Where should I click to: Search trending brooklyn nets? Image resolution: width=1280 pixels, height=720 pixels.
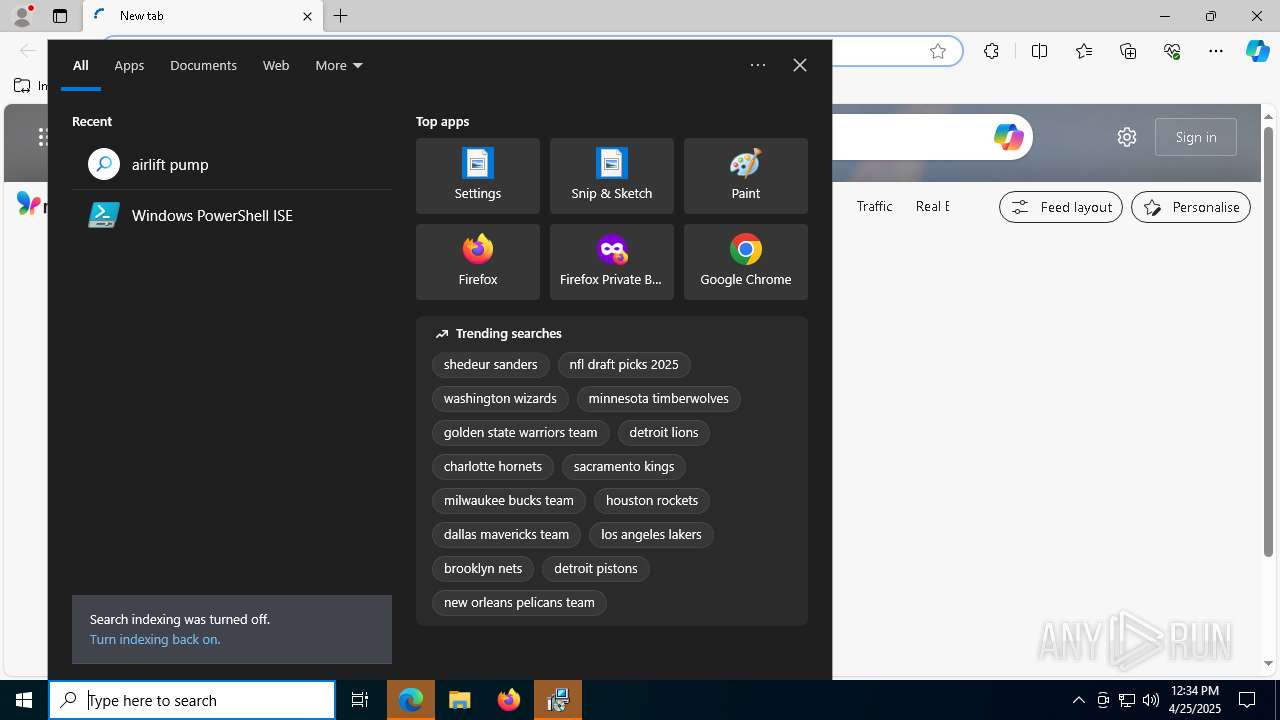pyautogui.click(x=483, y=569)
